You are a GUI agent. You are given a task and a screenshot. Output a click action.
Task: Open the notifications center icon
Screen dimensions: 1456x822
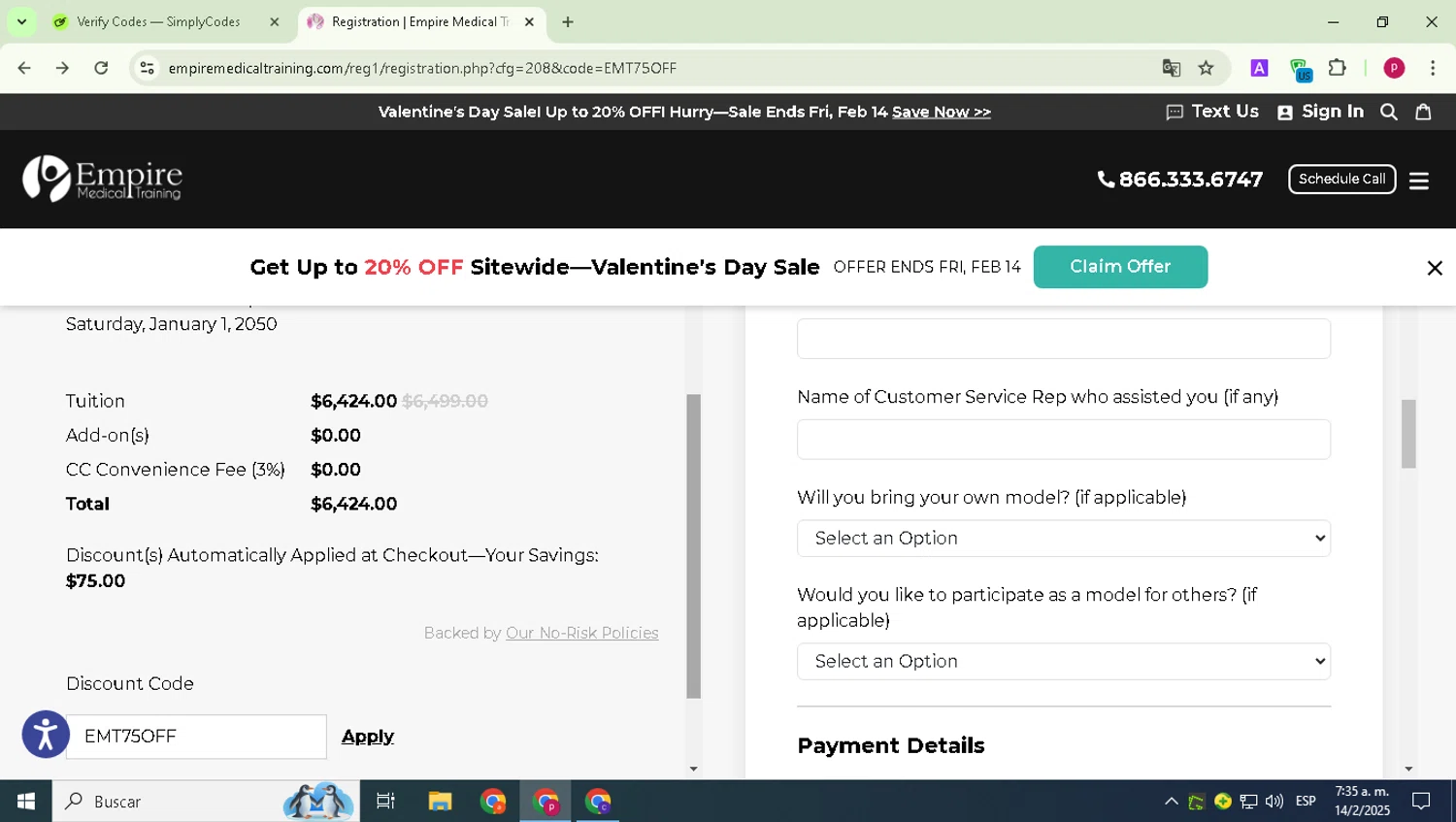click(x=1421, y=802)
